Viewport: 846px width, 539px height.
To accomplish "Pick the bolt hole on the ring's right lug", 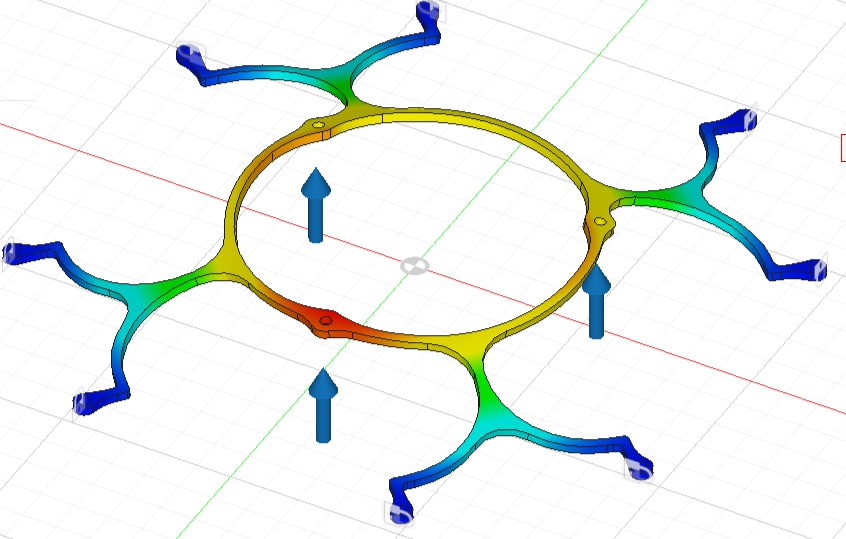I will pyautogui.click(x=600, y=221).
